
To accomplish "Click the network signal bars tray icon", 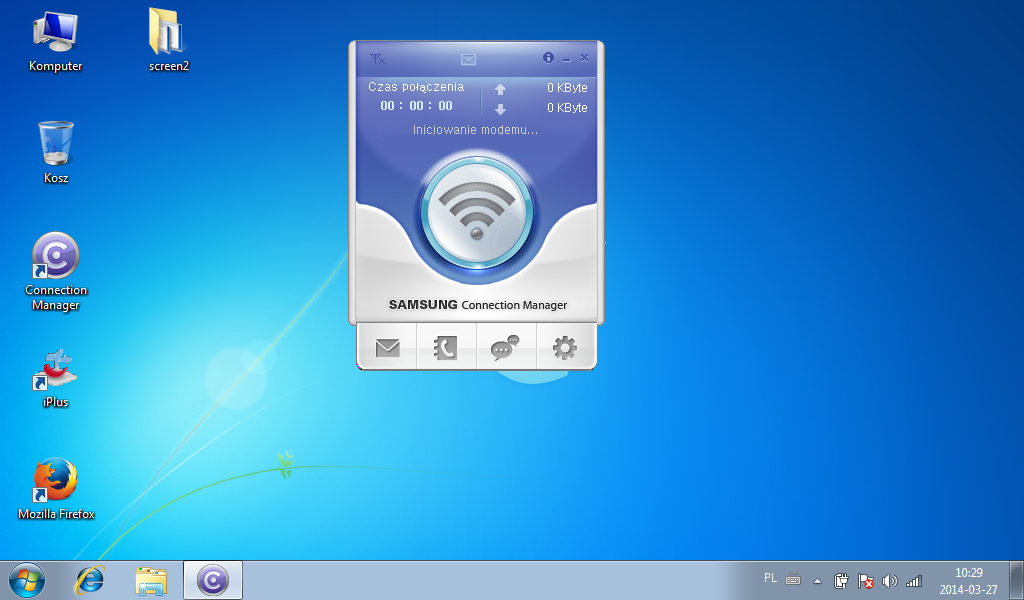I will pyautogui.click(x=914, y=580).
